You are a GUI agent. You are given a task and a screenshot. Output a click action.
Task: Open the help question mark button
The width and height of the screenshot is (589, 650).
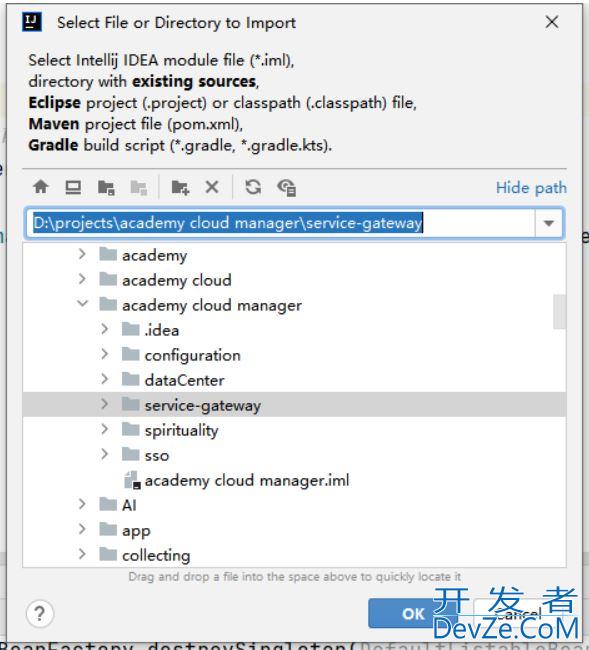tap(40, 613)
